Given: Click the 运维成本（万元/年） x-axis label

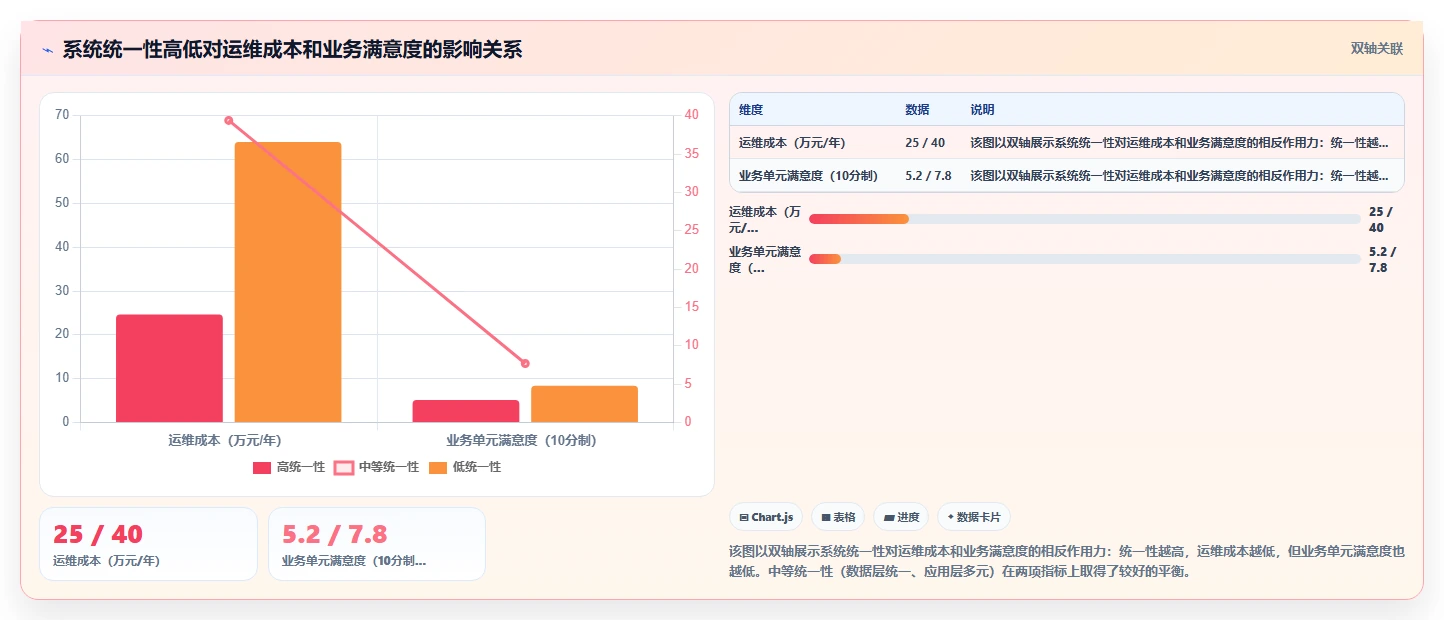Looking at the screenshot, I should (225, 440).
